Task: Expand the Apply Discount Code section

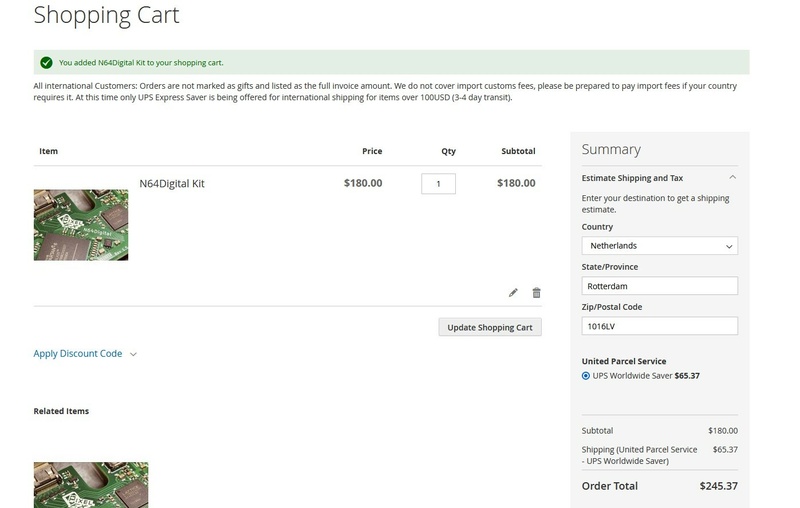Action: [x=78, y=354]
